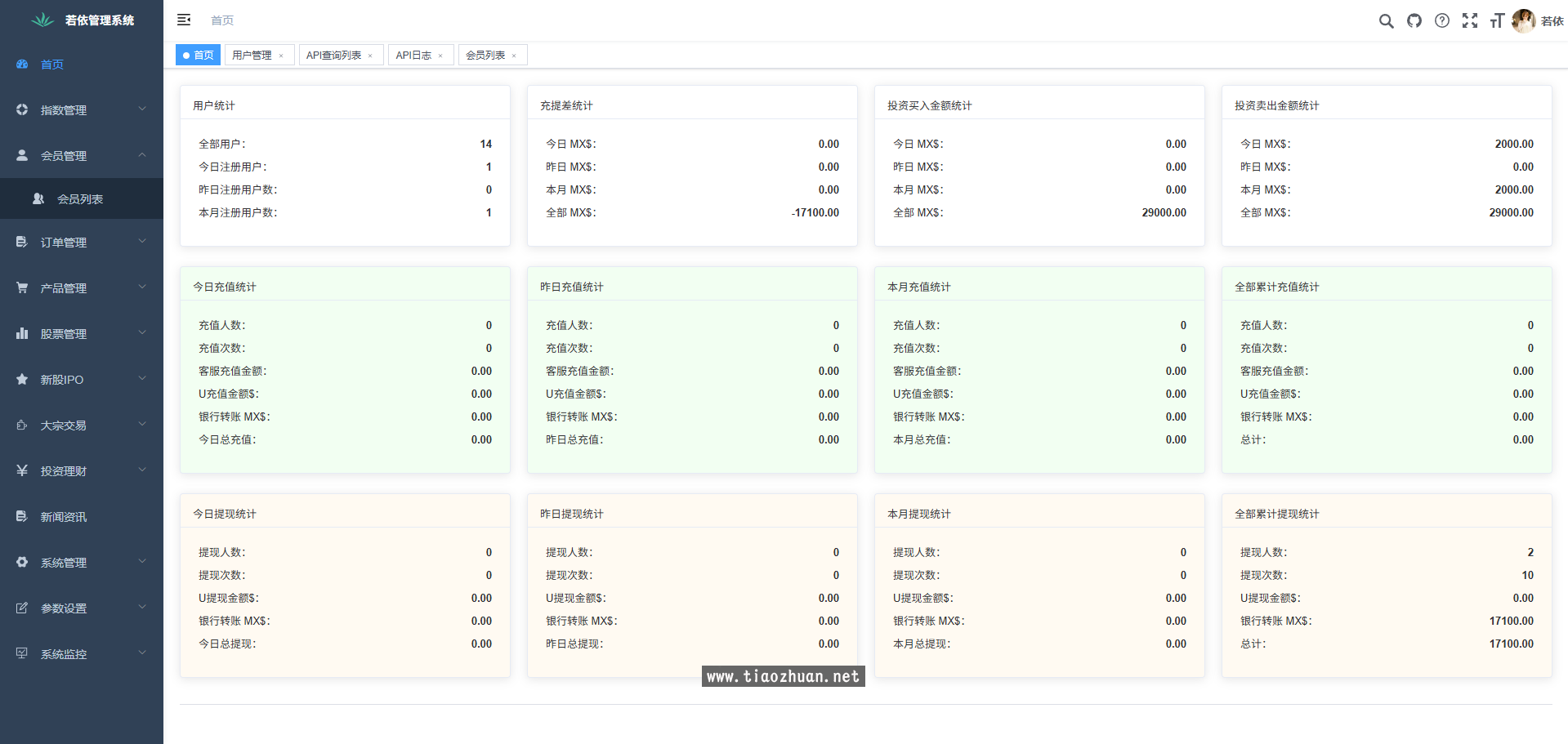Toggle fullscreen mode icon
The image size is (1568, 744).
click(1470, 20)
